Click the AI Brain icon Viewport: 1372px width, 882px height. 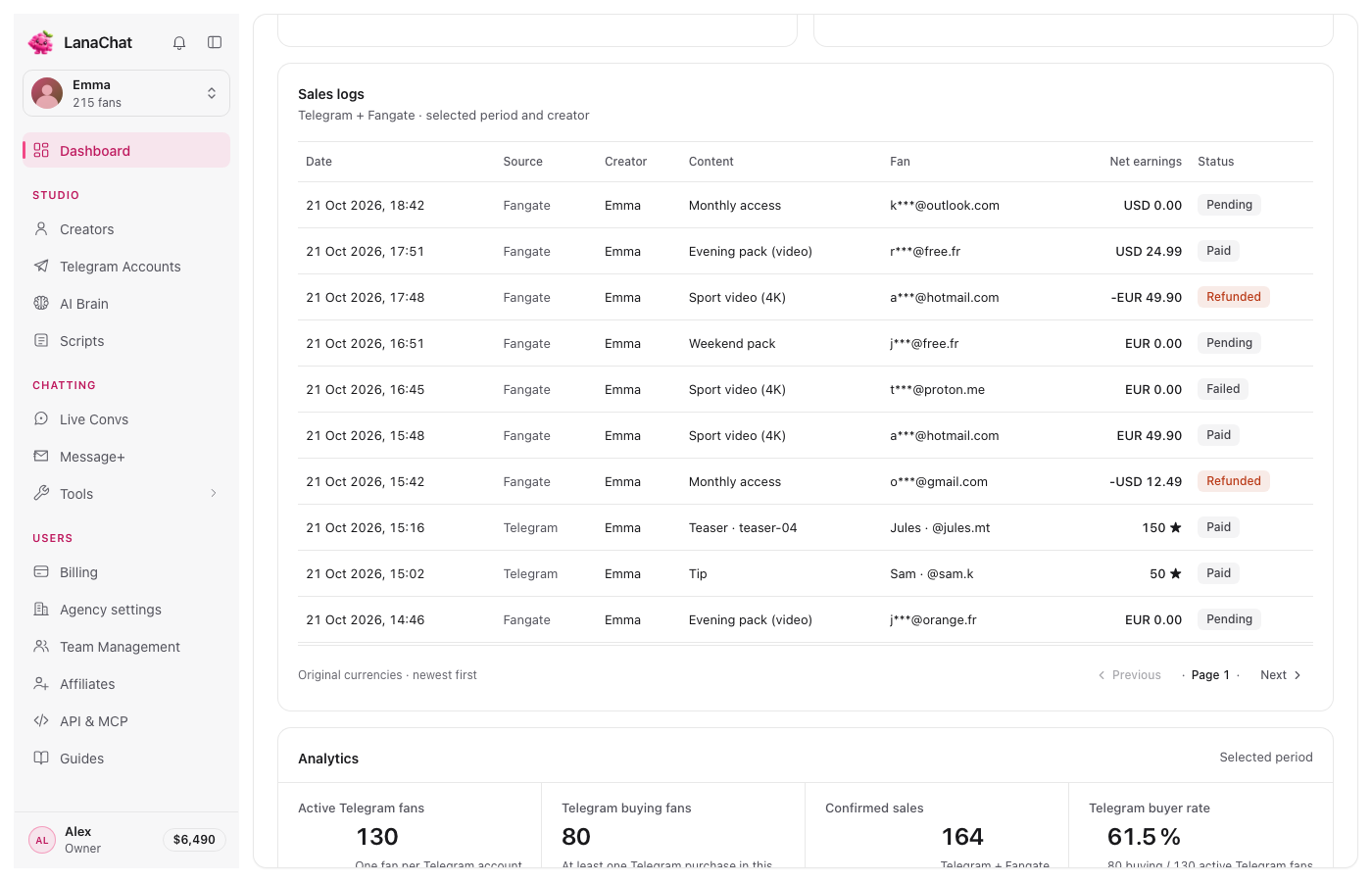click(41, 303)
